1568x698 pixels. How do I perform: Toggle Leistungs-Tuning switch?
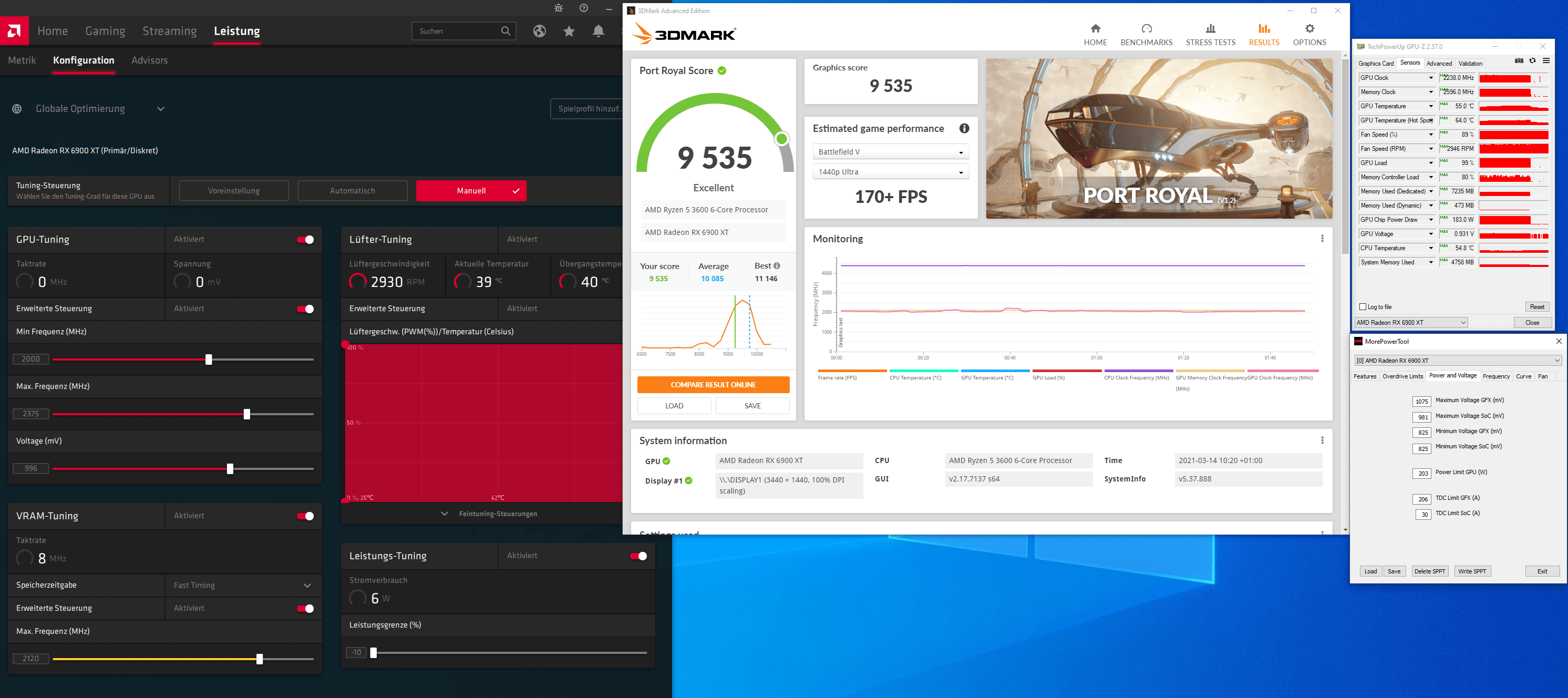[638, 556]
